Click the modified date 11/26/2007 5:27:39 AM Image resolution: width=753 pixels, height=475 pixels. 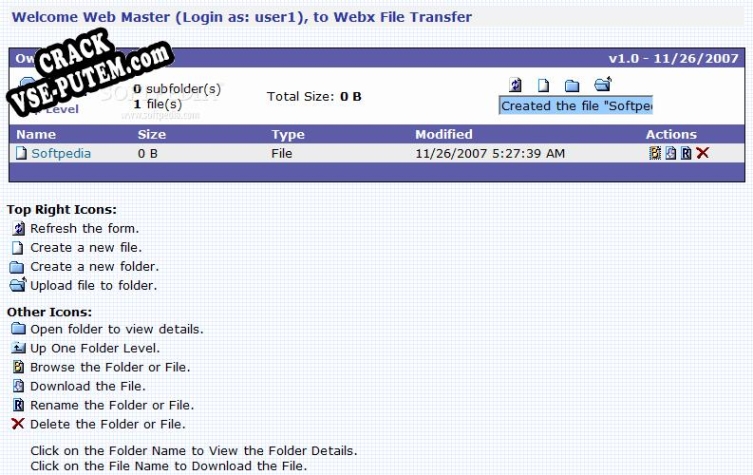pos(490,154)
